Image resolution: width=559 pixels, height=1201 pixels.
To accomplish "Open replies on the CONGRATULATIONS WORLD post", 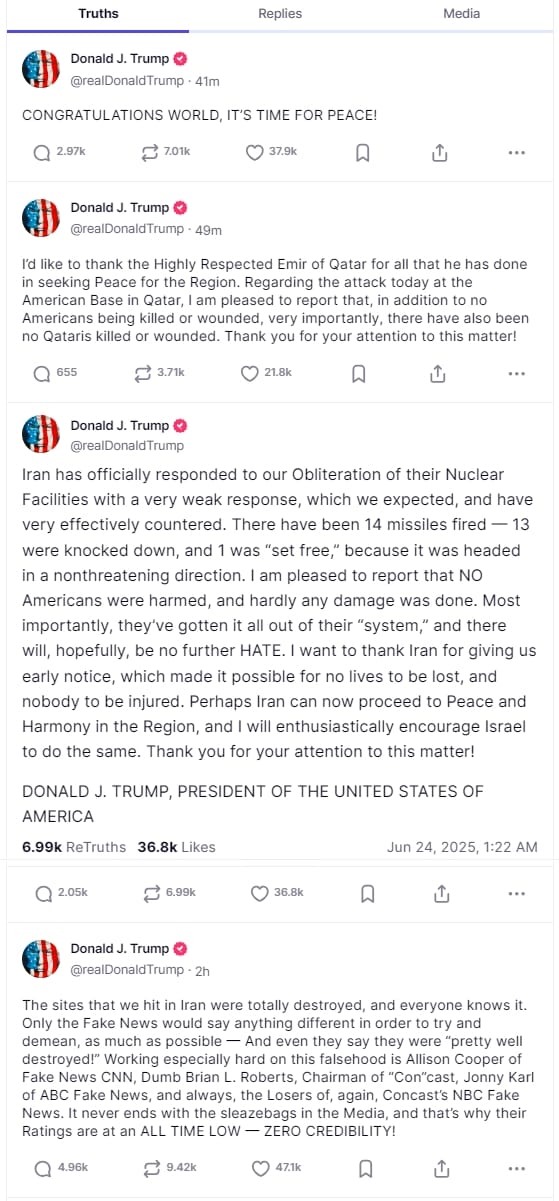I will click(59, 153).
